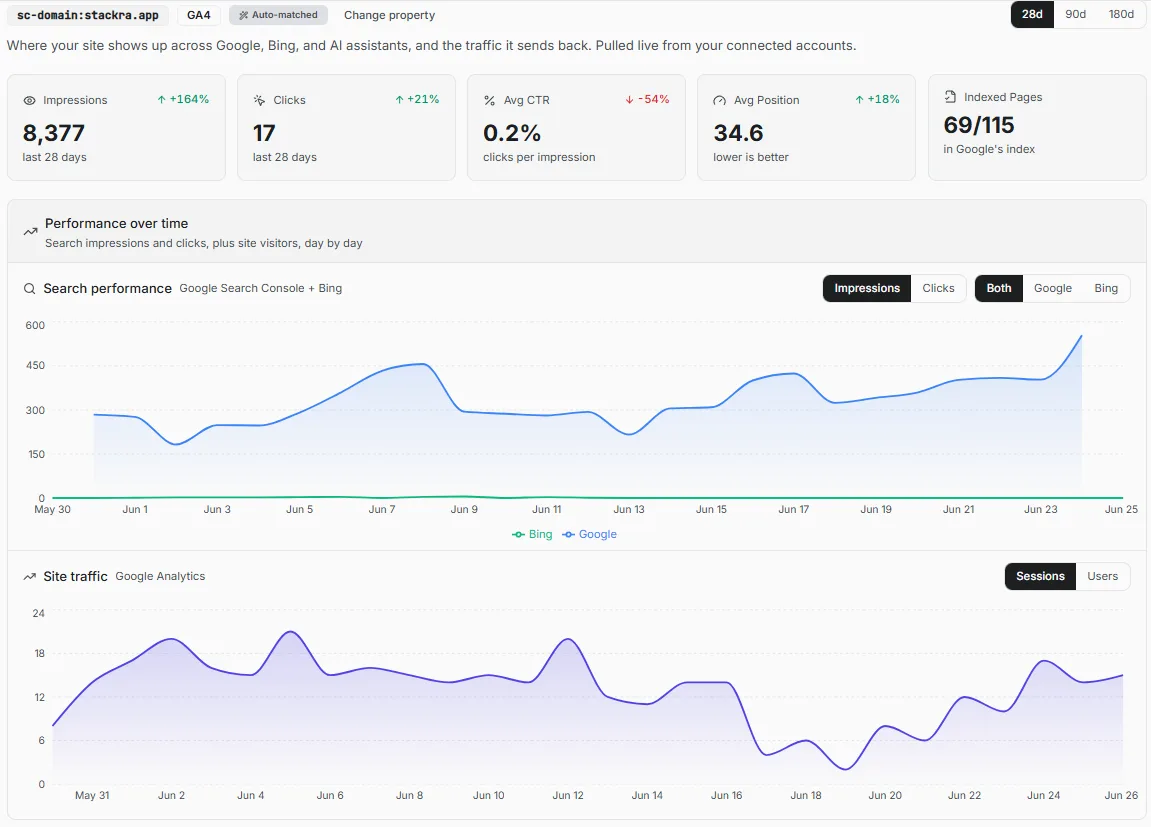Screen dimensions: 1151x827
Task: Click the Bing legend marker icon
Action: [518, 535]
